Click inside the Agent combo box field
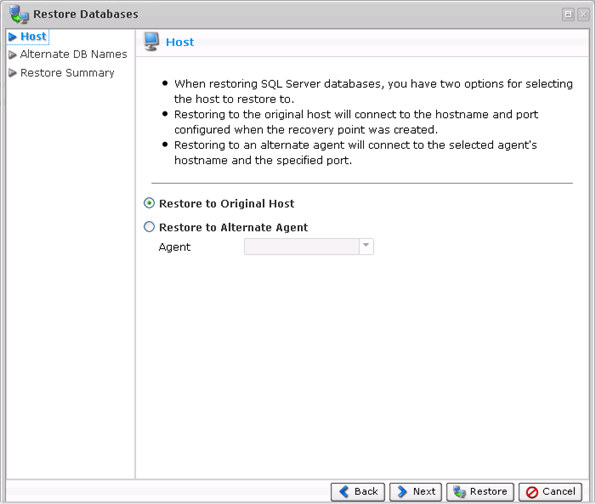This screenshot has width=595, height=504. (x=302, y=246)
